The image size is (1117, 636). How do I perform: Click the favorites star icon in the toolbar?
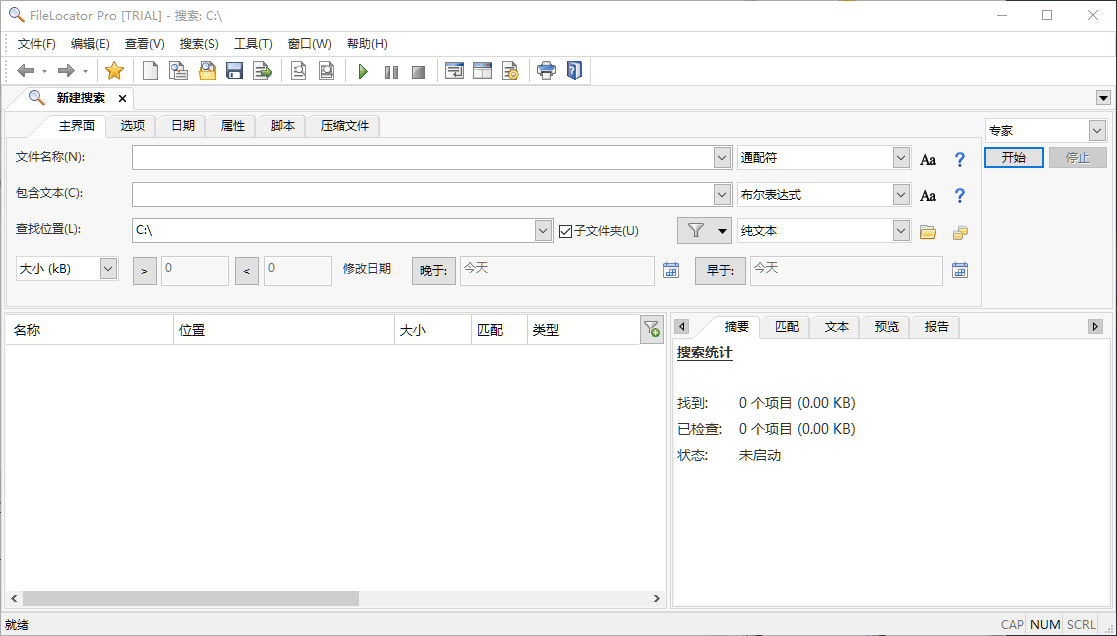pyautogui.click(x=114, y=70)
